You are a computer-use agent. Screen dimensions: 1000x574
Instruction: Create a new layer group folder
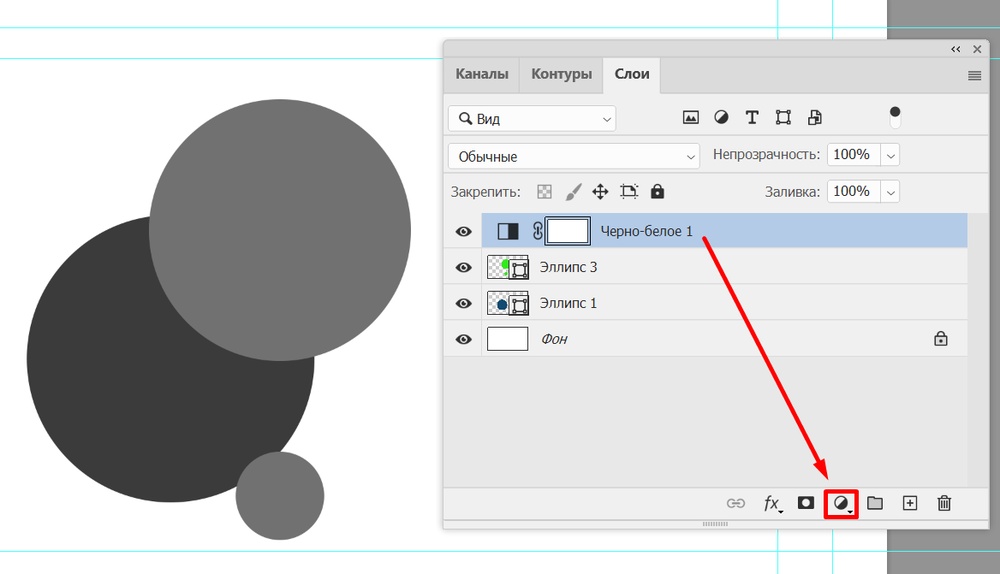pos(875,504)
